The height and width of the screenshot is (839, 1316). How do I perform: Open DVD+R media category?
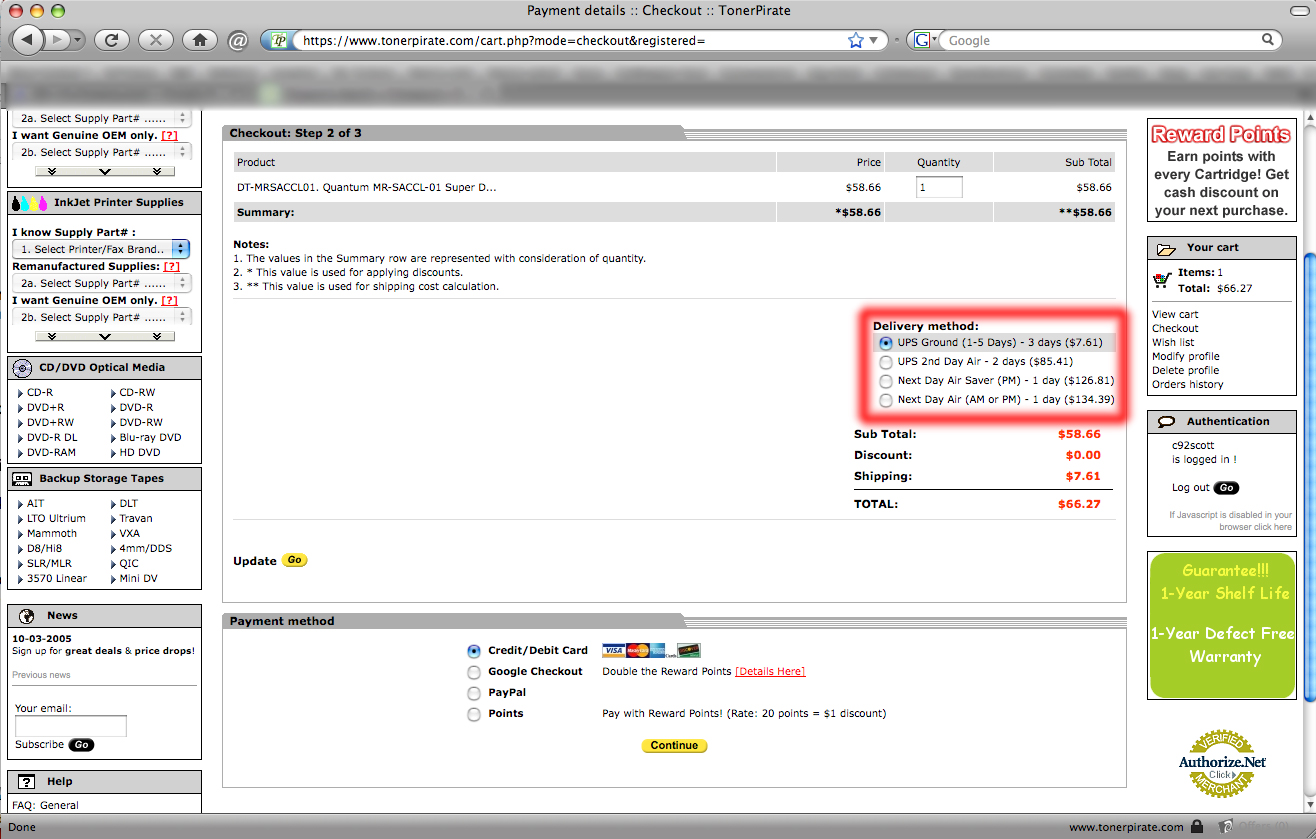pyautogui.click(x=45, y=408)
